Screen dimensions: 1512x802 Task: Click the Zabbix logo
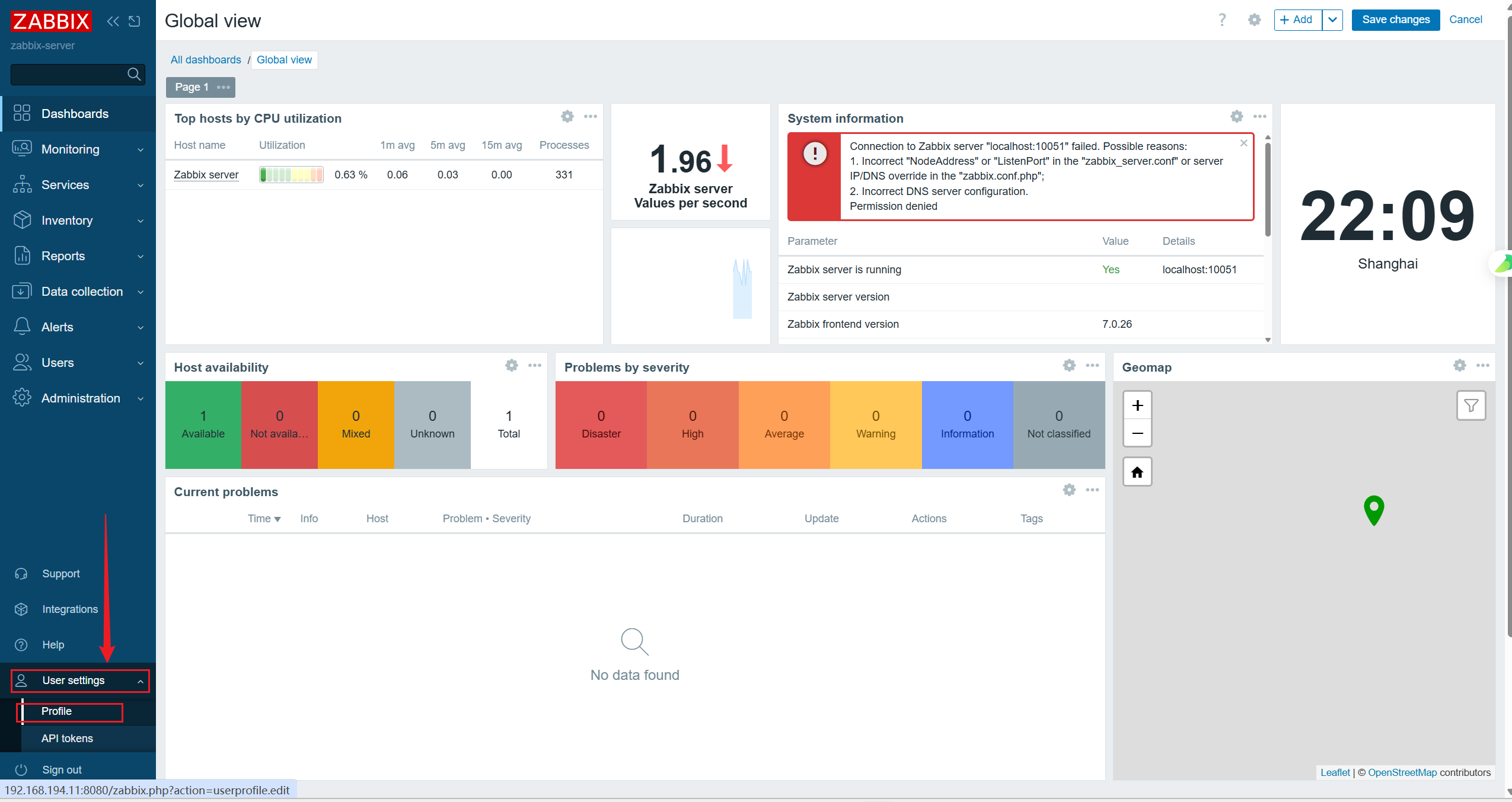point(51,21)
